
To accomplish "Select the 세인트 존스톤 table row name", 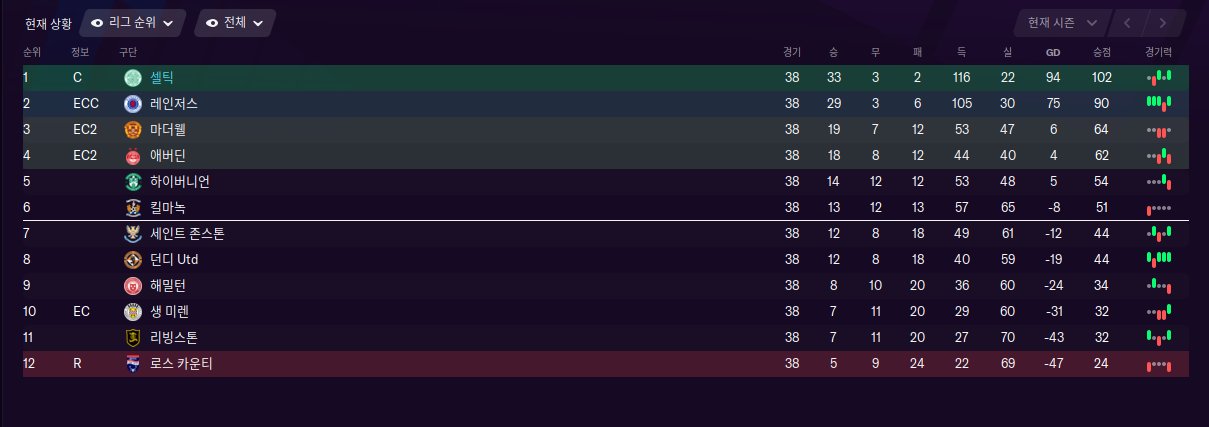I will click(x=187, y=233).
